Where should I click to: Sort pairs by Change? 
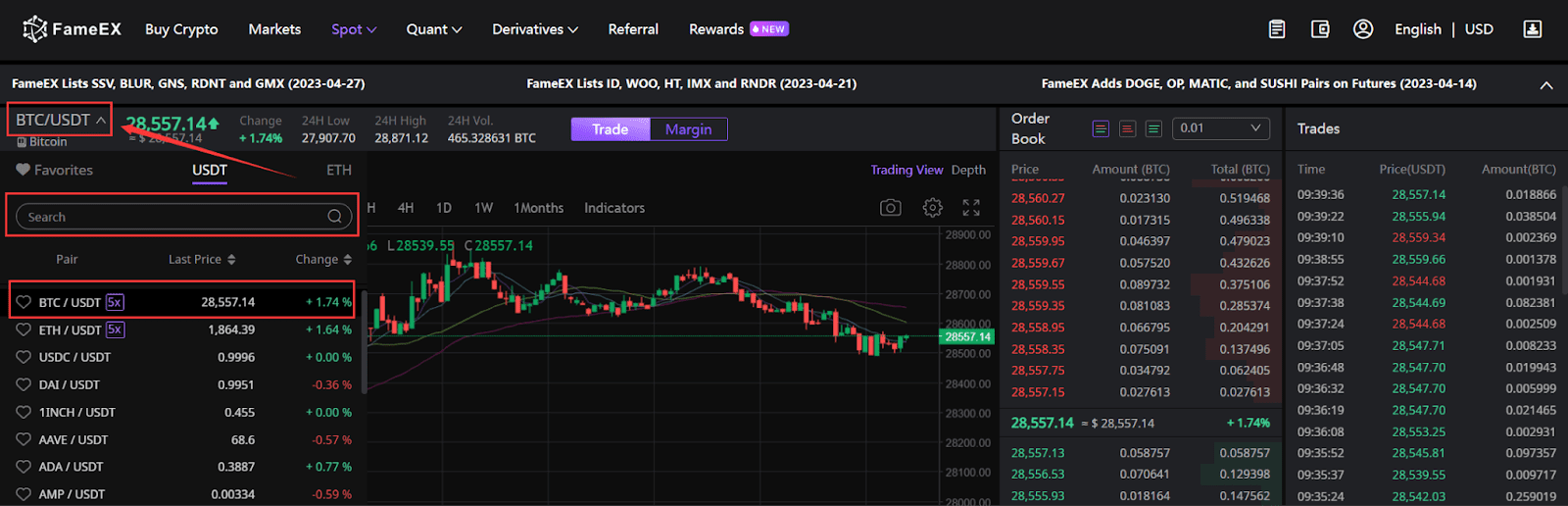tap(323, 259)
